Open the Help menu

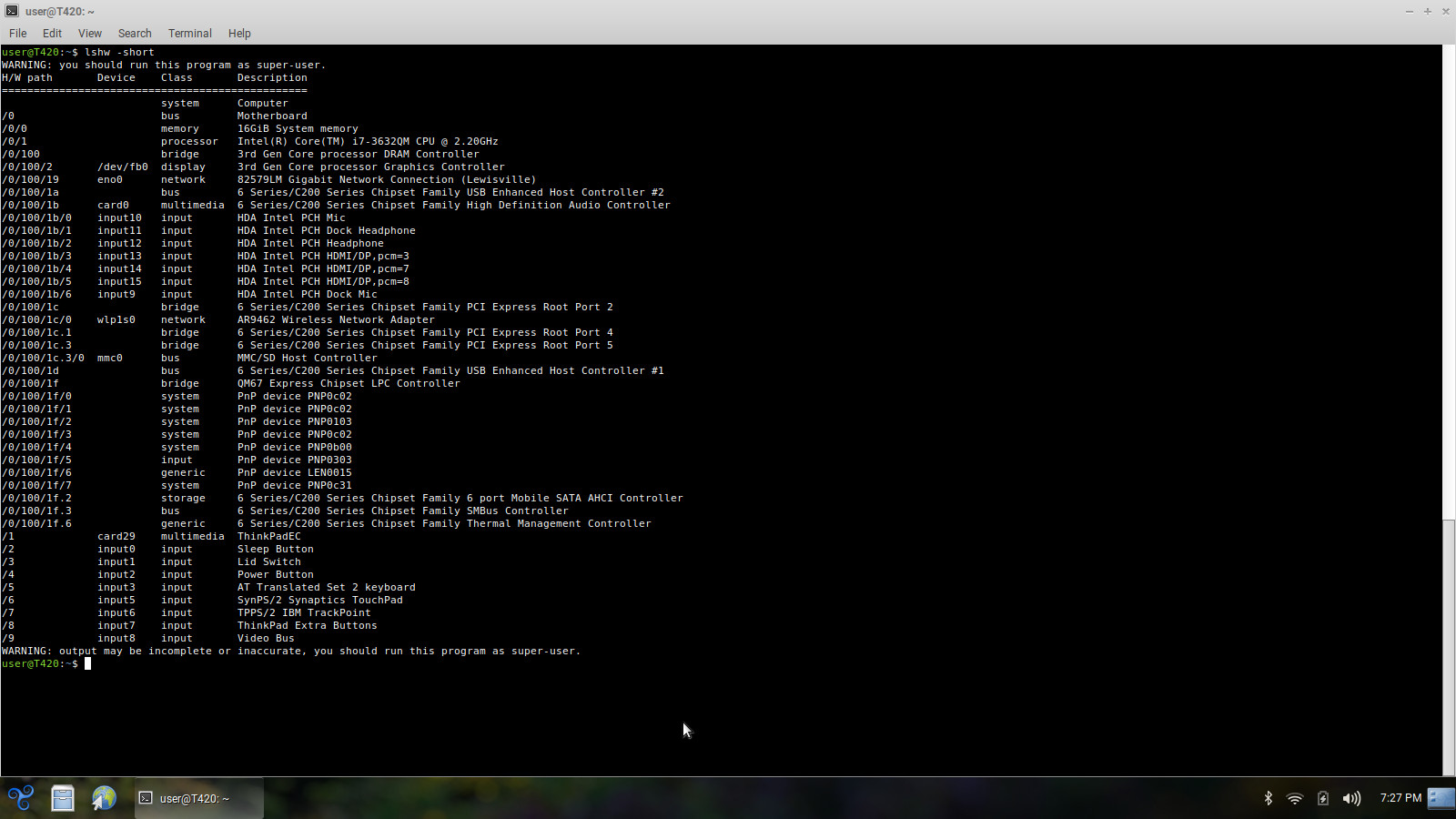coord(239,34)
